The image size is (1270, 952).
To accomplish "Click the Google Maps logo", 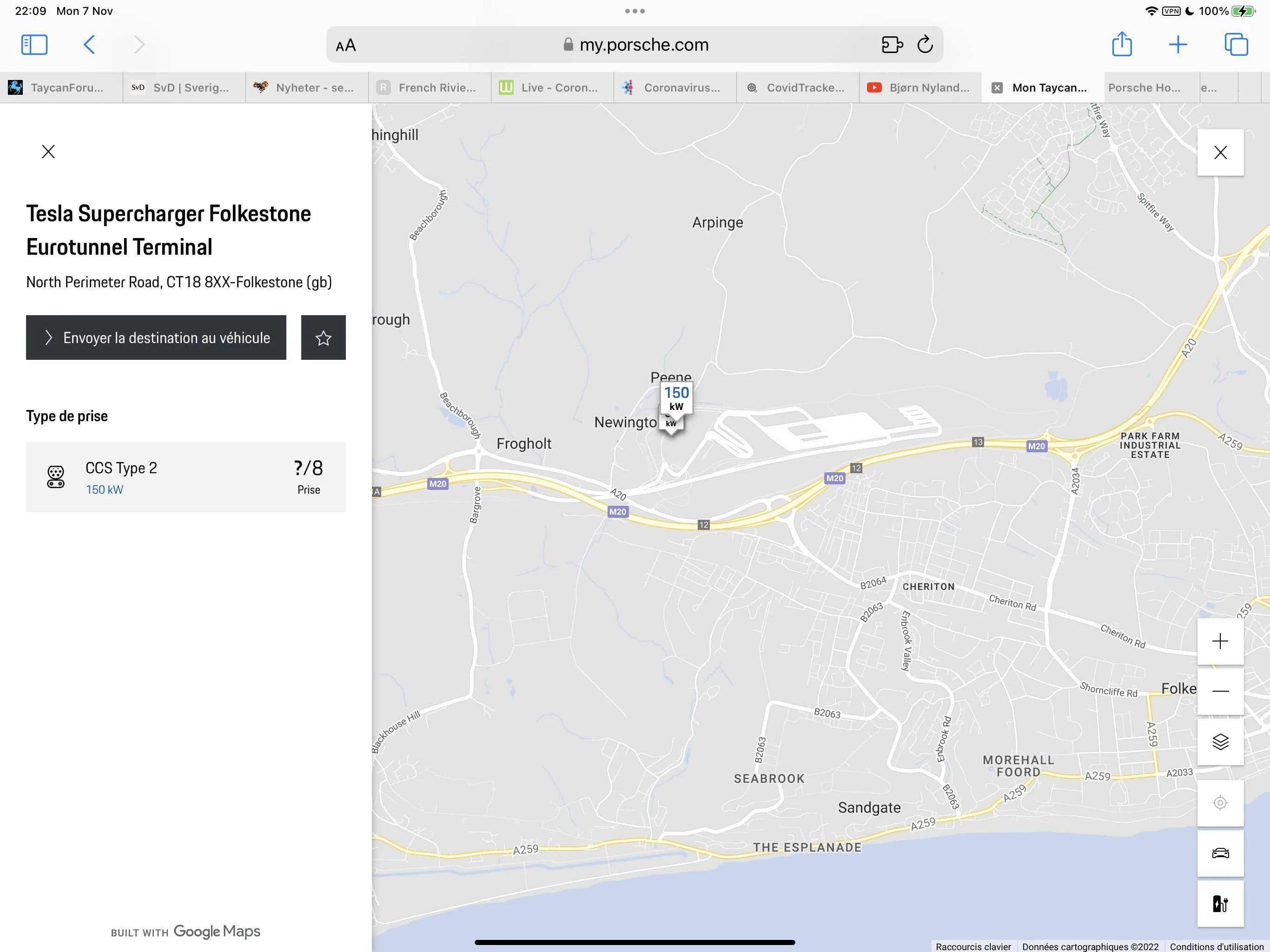I will (x=217, y=932).
